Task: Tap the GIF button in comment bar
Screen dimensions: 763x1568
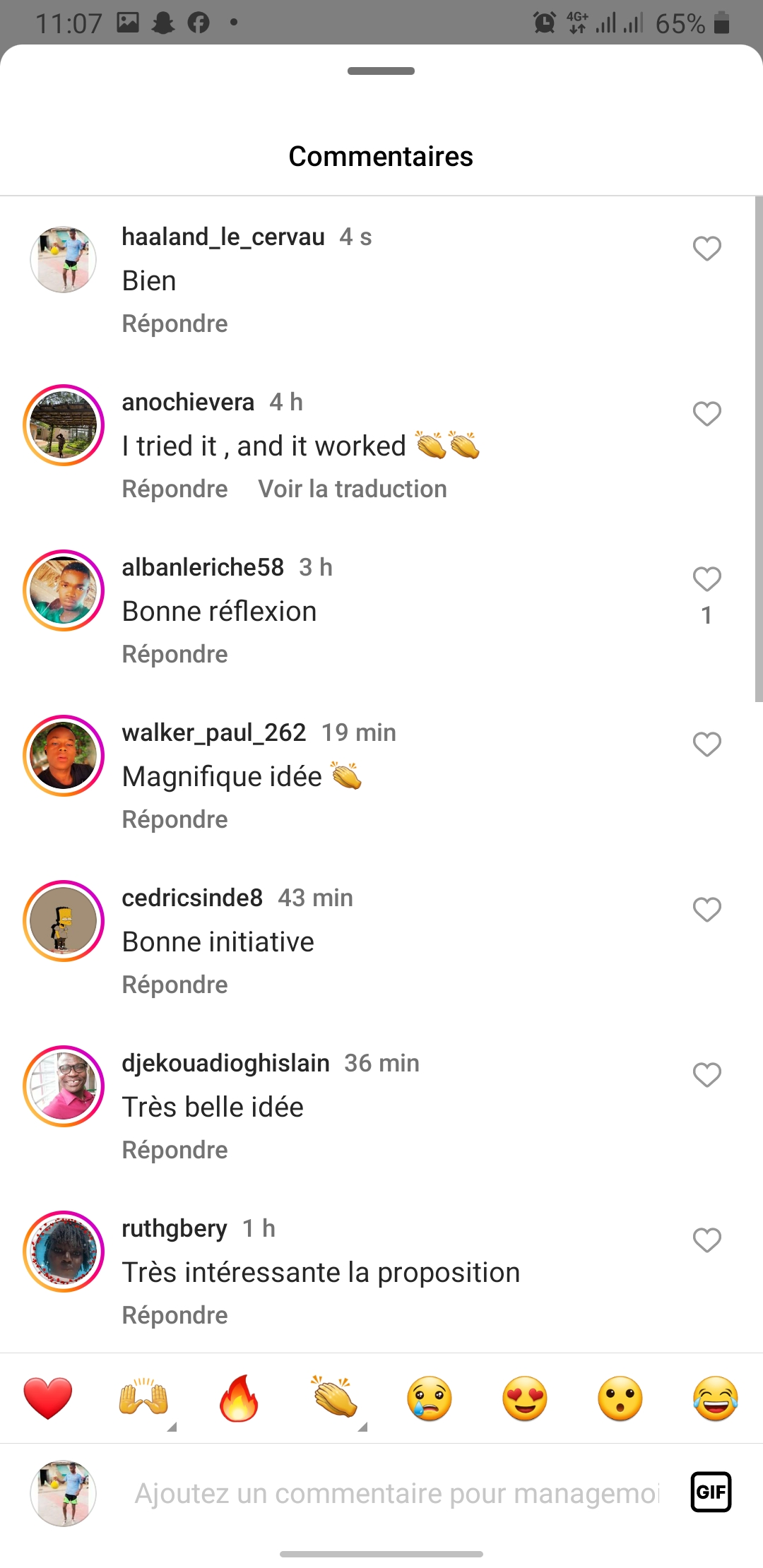Action: click(710, 1492)
